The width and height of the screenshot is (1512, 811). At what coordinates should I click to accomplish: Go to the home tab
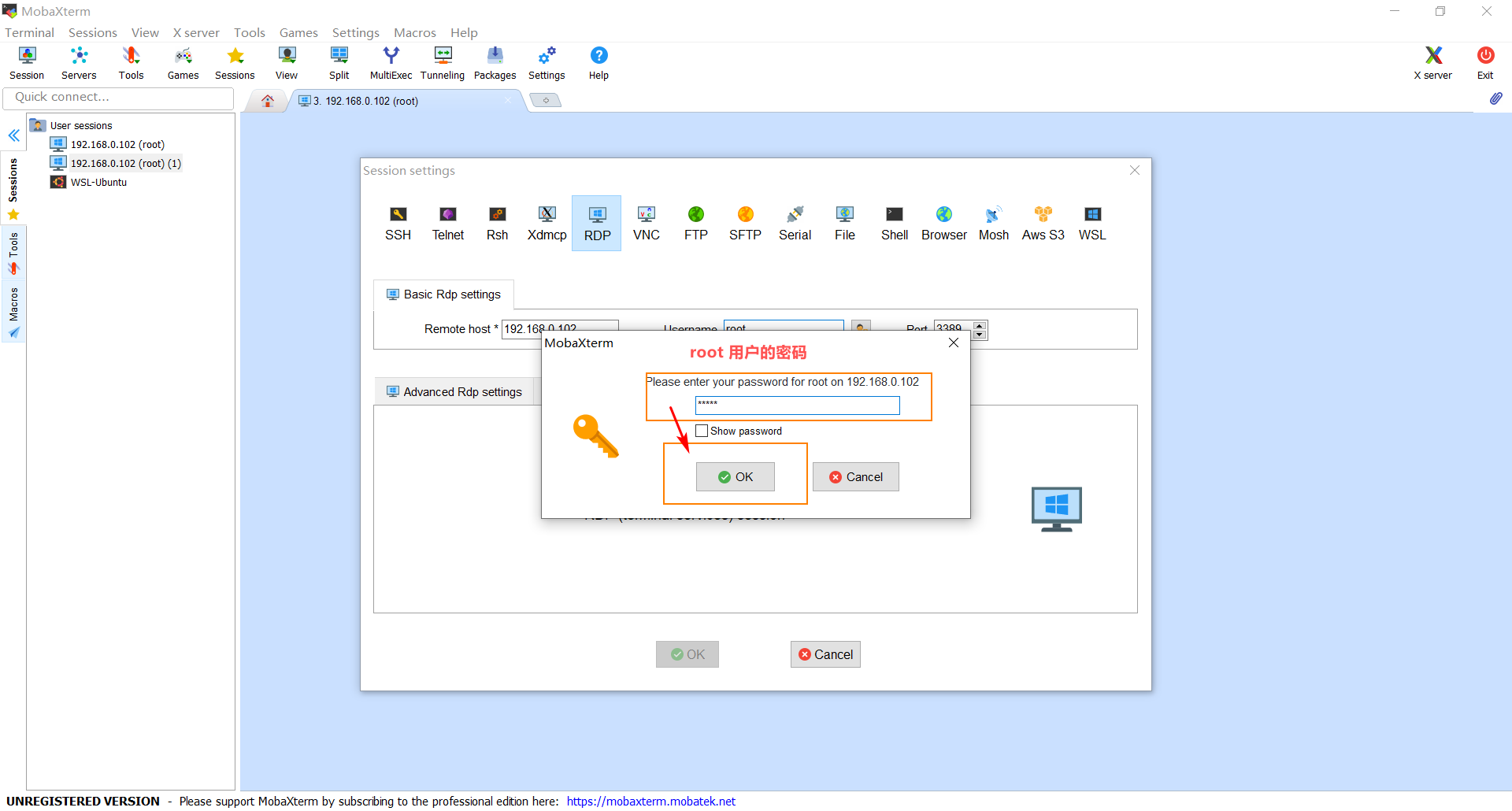pyautogui.click(x=268, y=101)
